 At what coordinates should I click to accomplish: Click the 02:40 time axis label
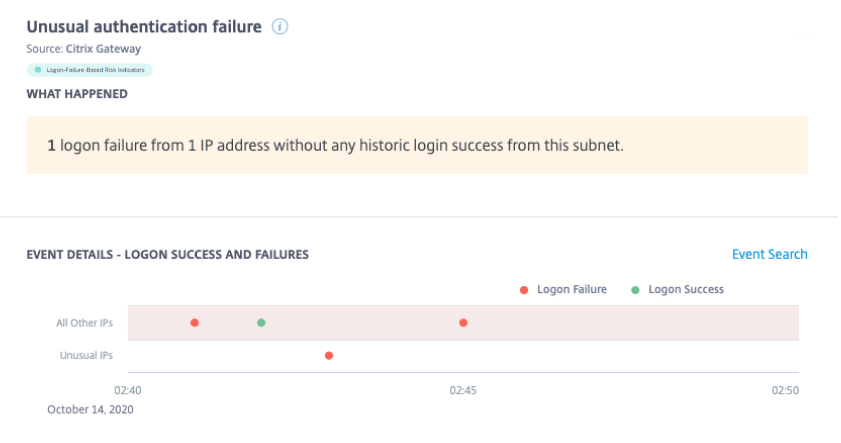coord(127,390)
